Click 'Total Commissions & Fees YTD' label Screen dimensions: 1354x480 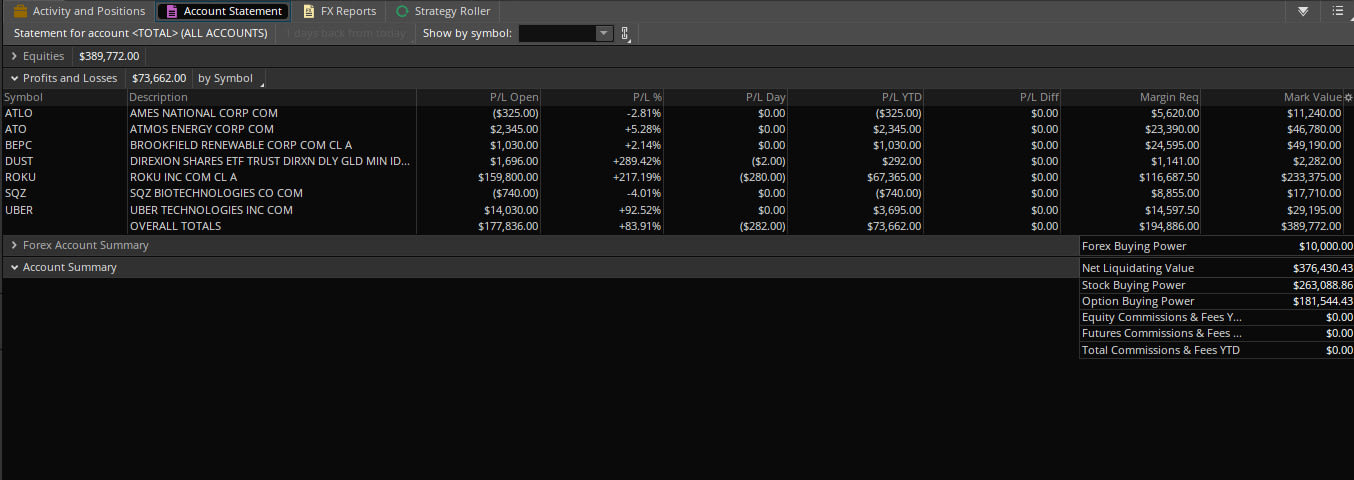pos(1161,350)
